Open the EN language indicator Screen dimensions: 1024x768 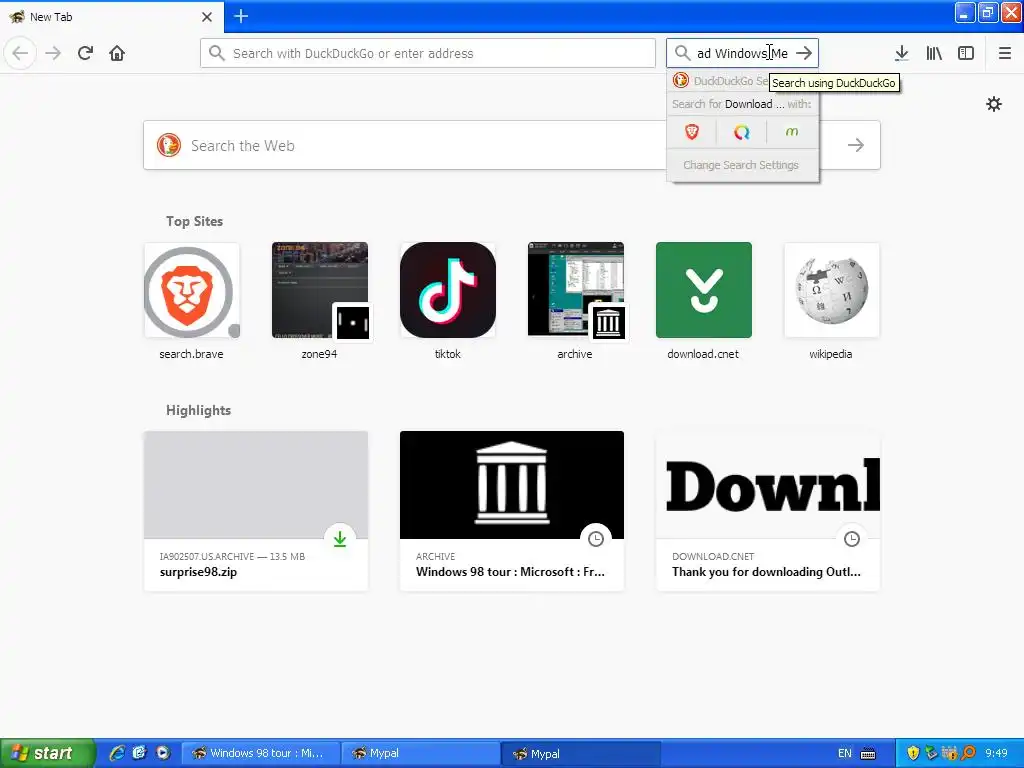[x=845, y=753]
